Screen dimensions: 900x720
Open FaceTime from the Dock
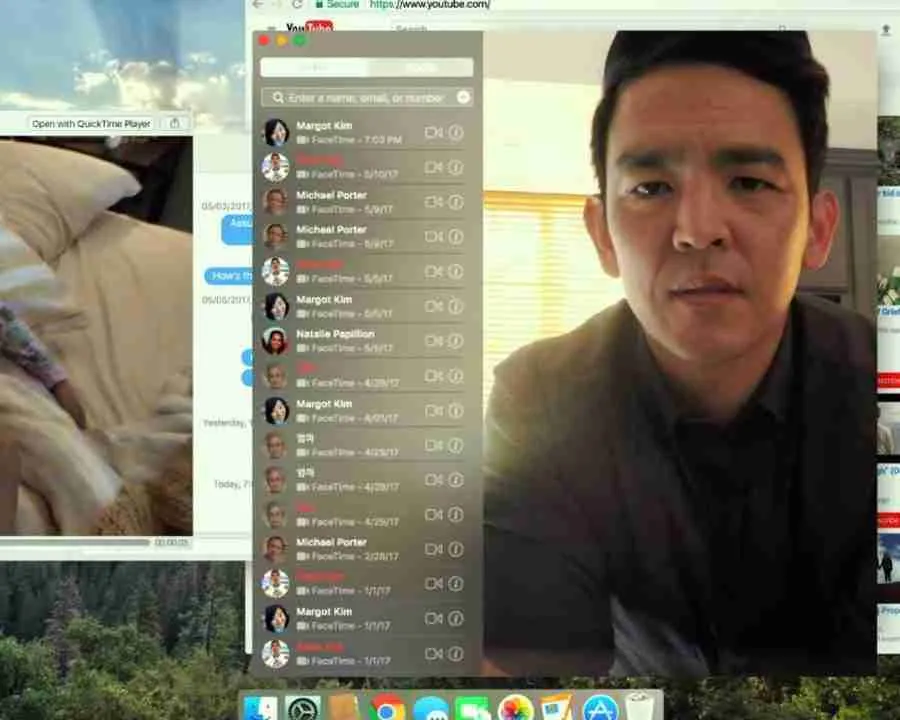tap(472, 709)
